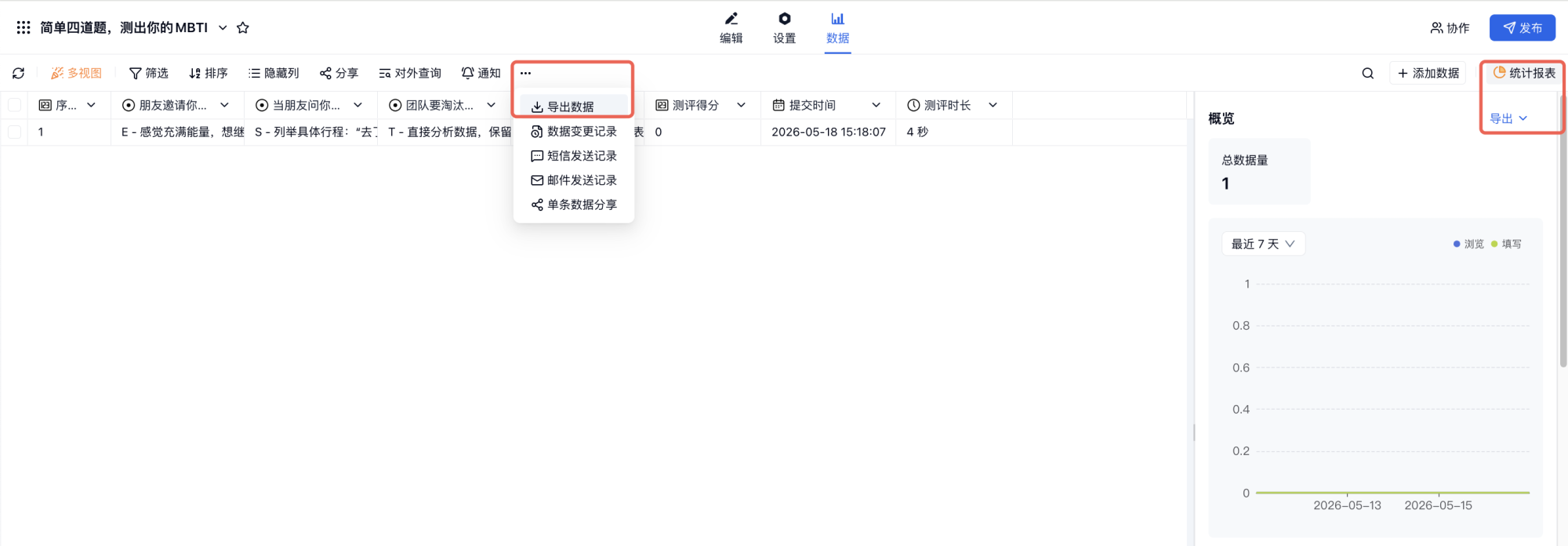The width and height of the screenshot is (1568, 546).
Task: Expand the 测评时长 column dropdown arrow
Action: (993, 105)
